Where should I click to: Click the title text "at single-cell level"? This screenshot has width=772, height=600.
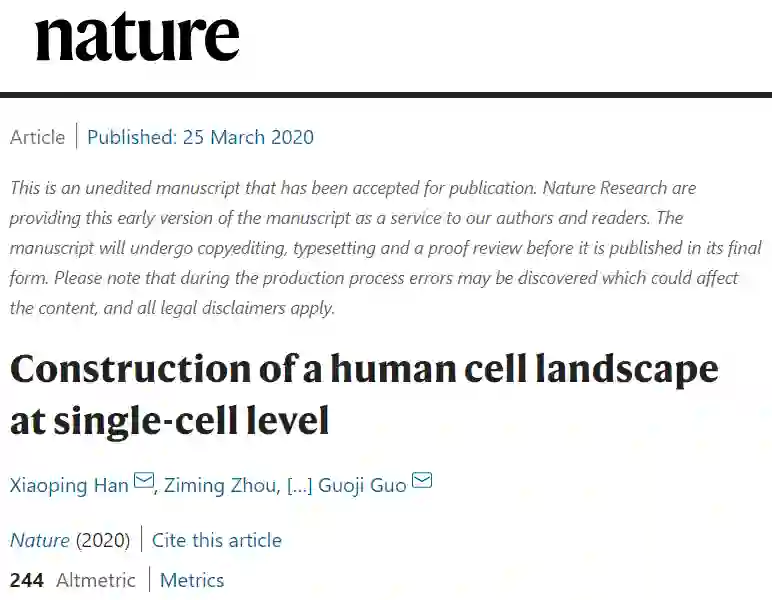[x=170, y=421]
